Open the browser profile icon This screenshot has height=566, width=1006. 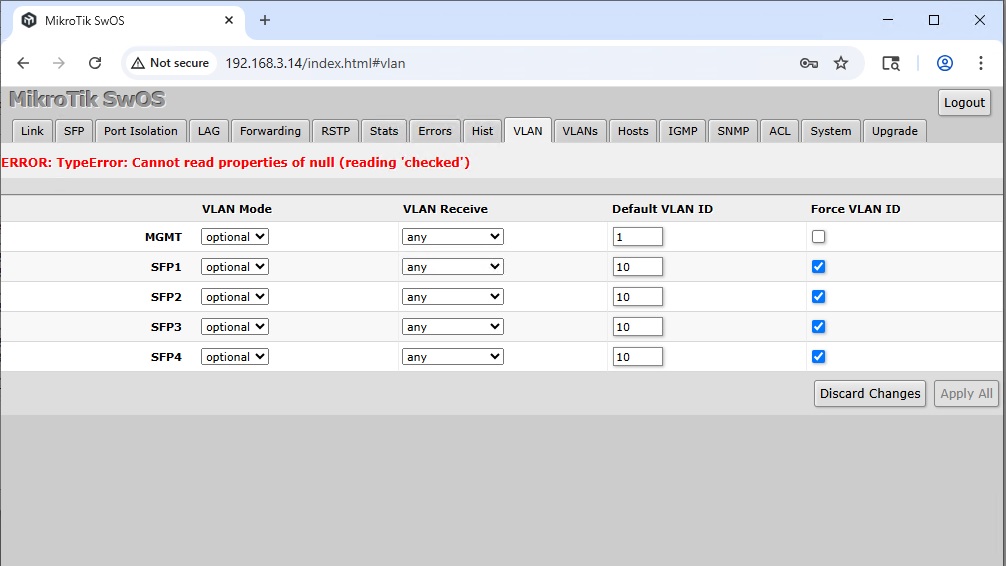click(x=944, y=63)
